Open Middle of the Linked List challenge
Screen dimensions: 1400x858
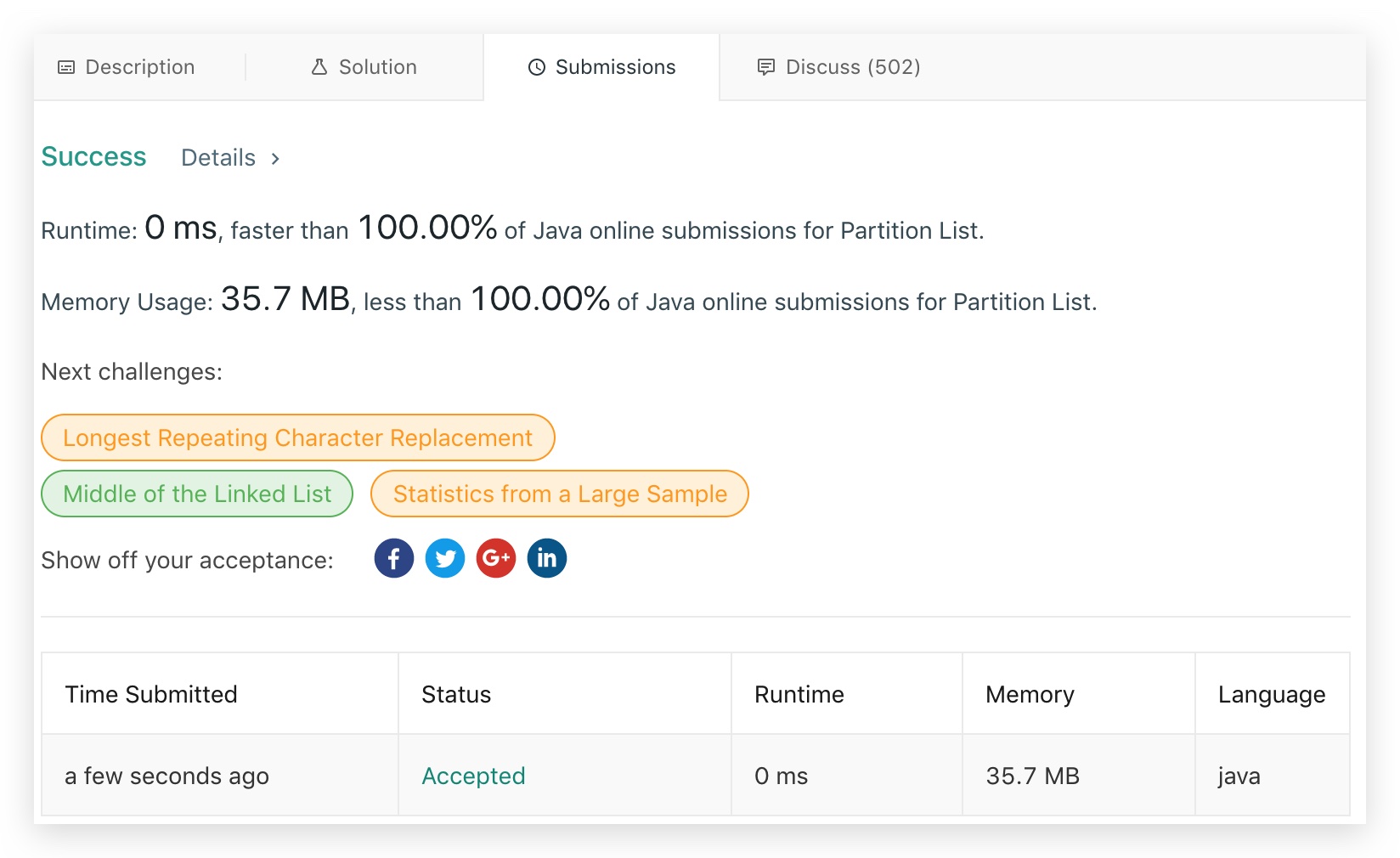(x=197, y=494)
